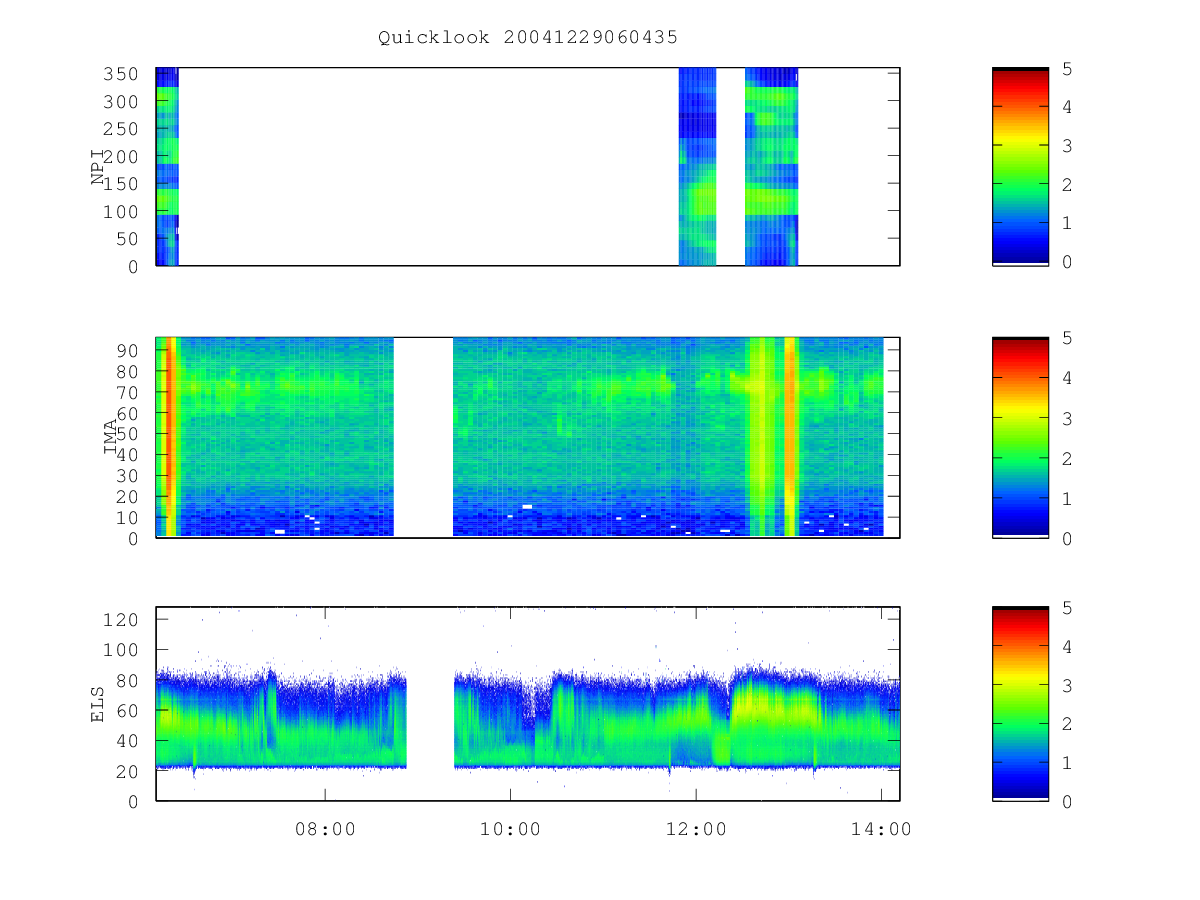
Task: Click the red-orange stripe in IMA plot near 13:00
Action: [x=790, y=437]
